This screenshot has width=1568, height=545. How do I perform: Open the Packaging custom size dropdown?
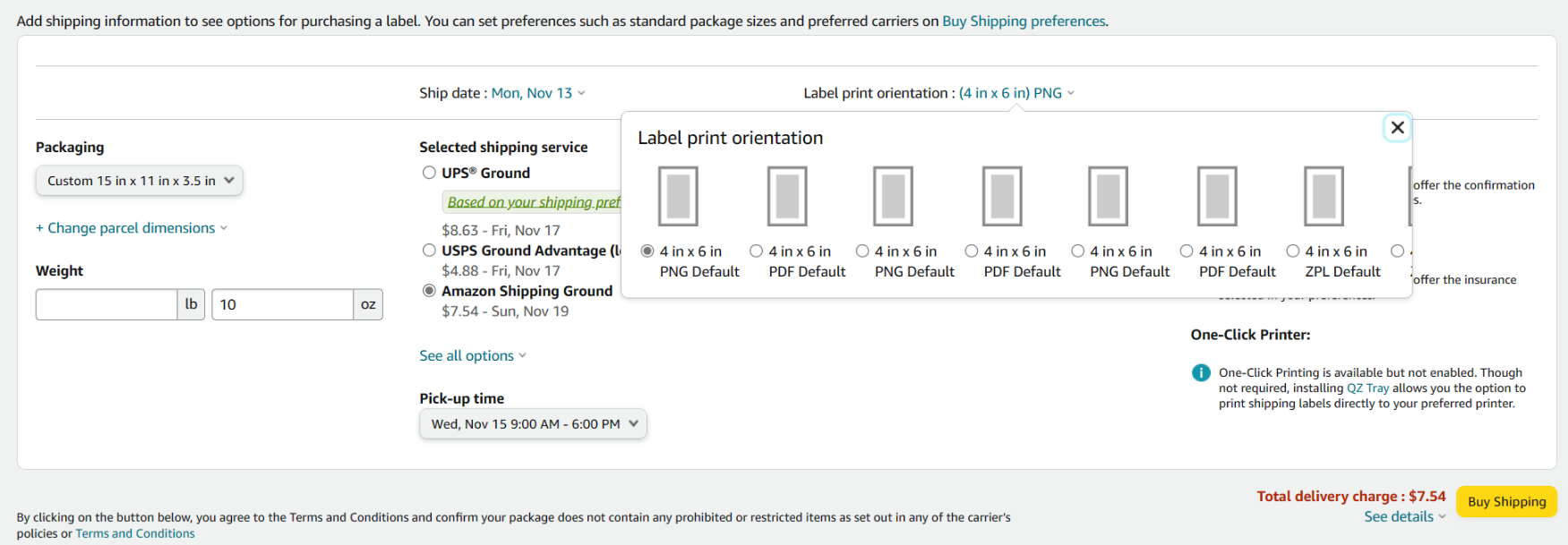tap(139, 181)
